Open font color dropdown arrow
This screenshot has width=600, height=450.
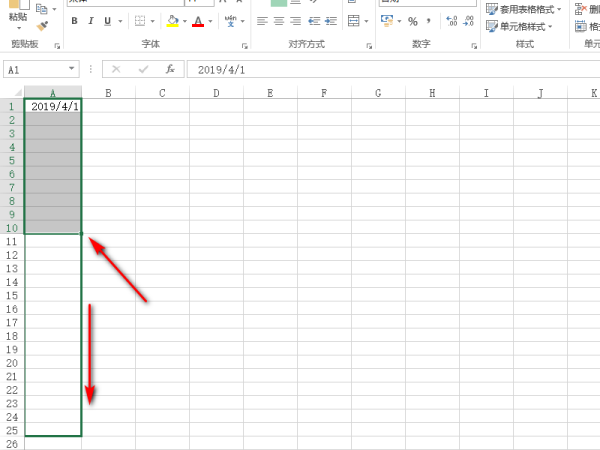coord(210,21)
